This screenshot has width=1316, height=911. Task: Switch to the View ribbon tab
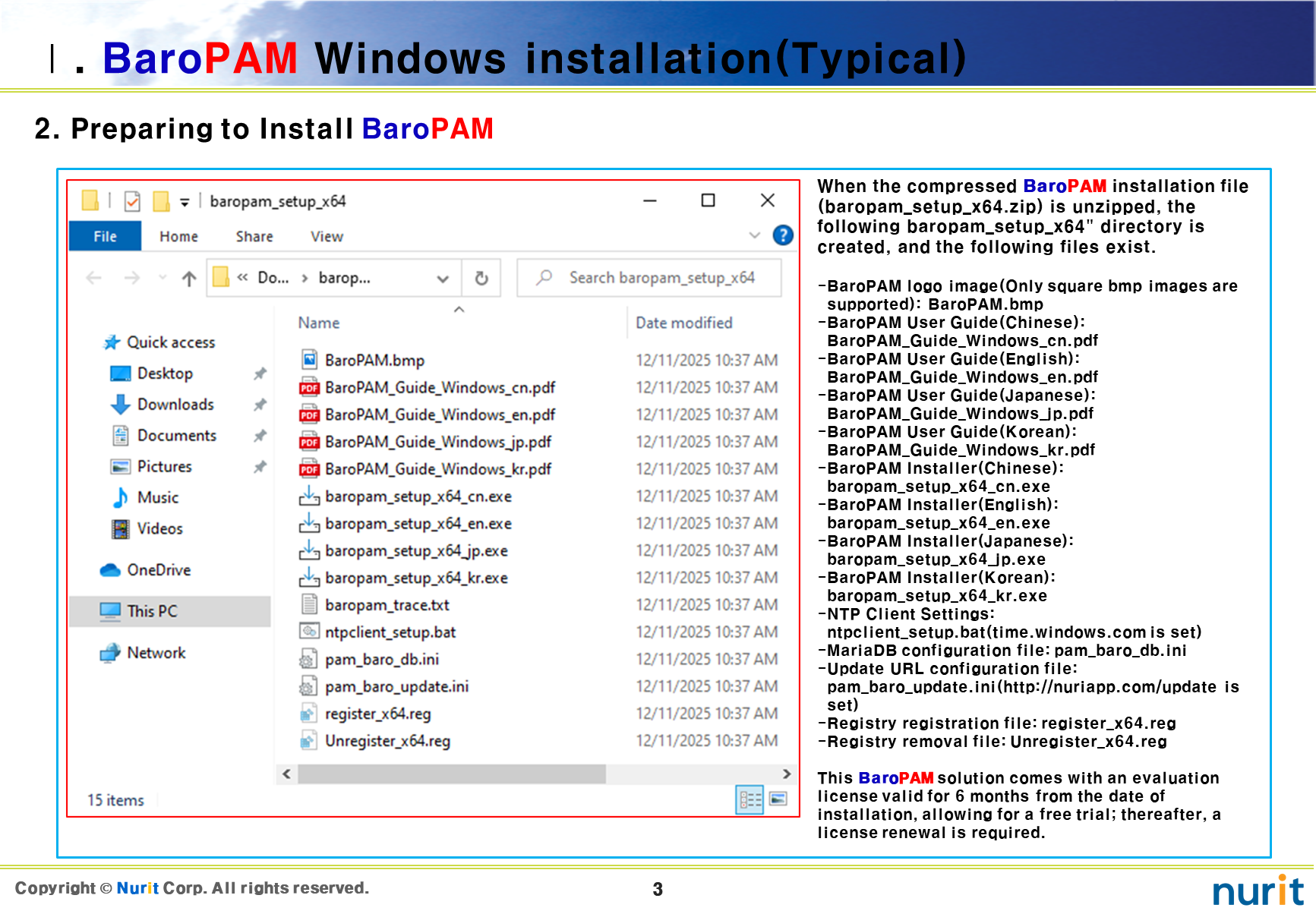tap(327, 236)
